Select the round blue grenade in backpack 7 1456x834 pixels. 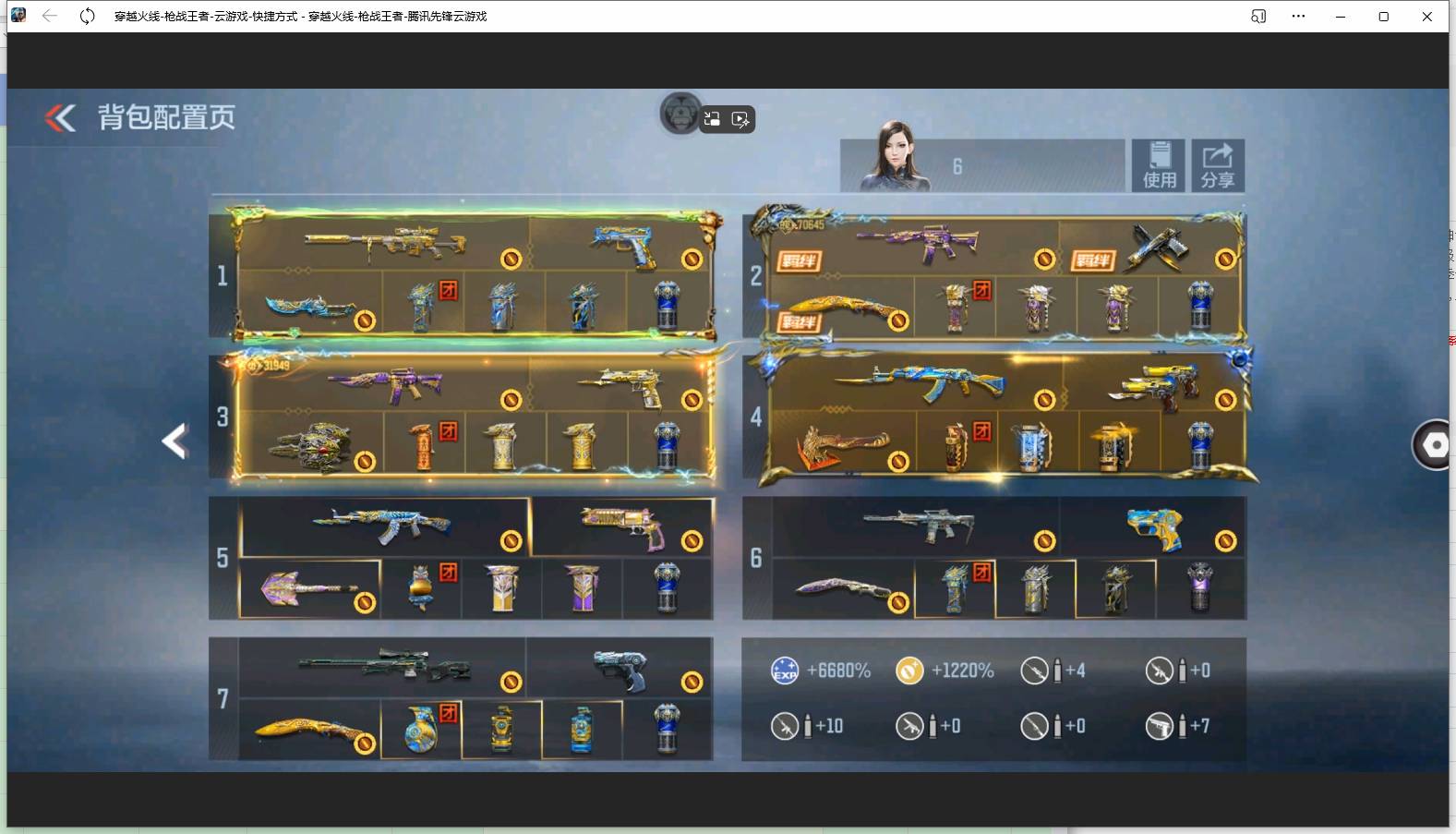click(421, 729)
